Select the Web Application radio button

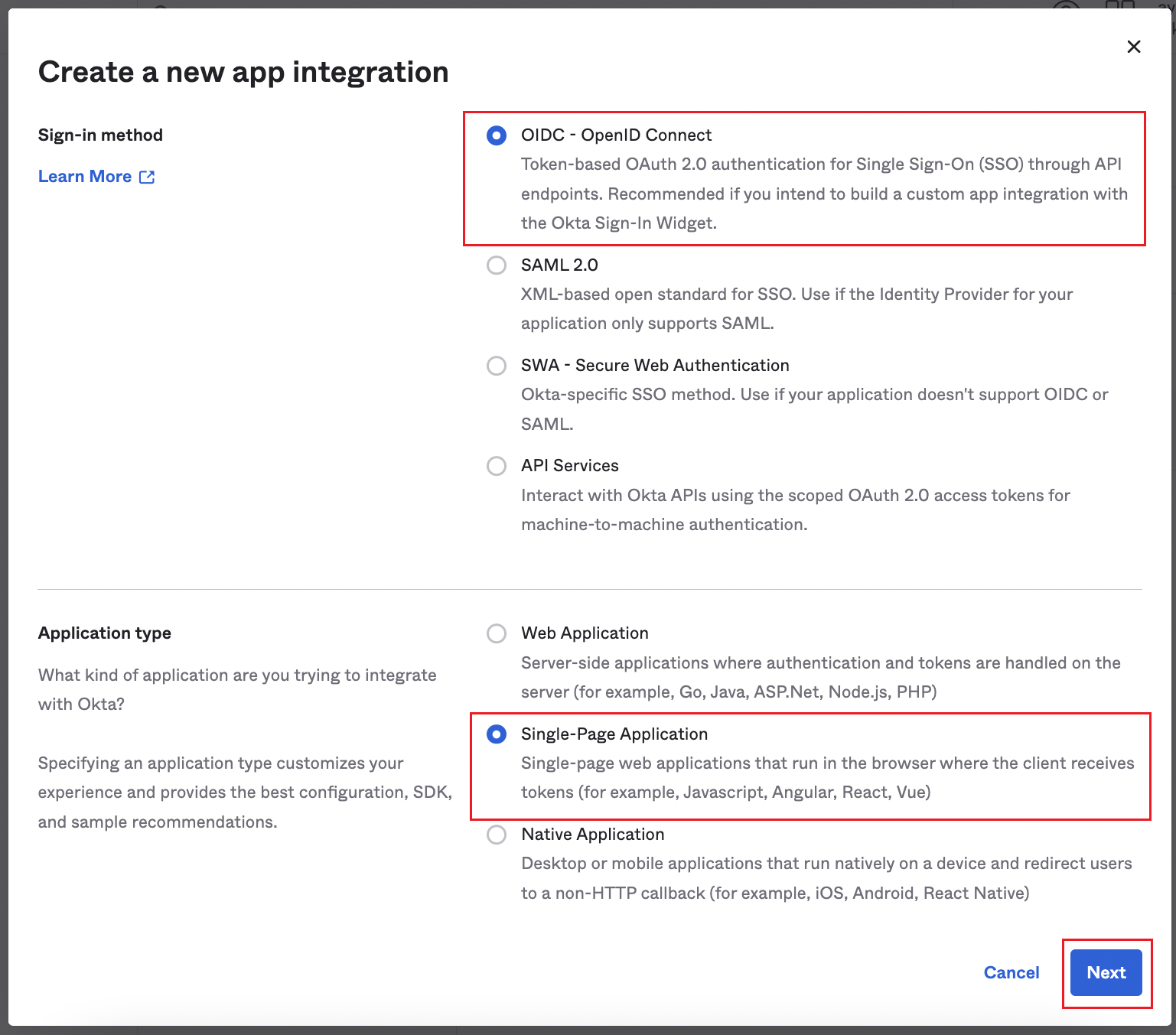coord(497,633)
